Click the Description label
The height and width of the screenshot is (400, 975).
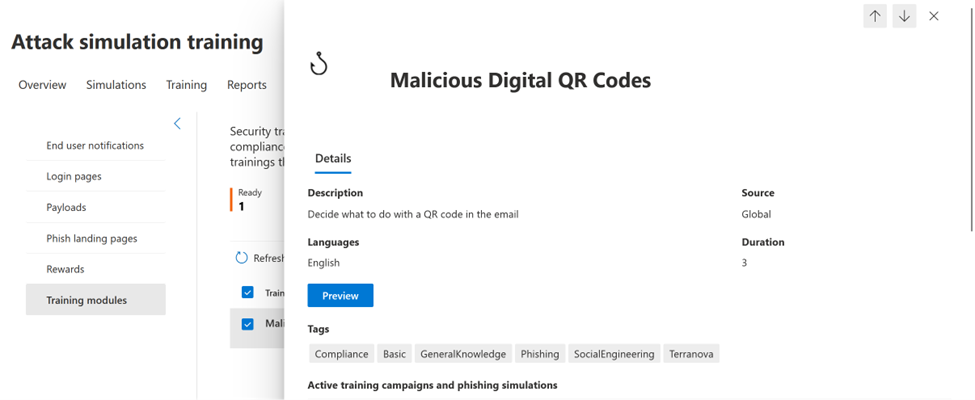coord(335,193)
